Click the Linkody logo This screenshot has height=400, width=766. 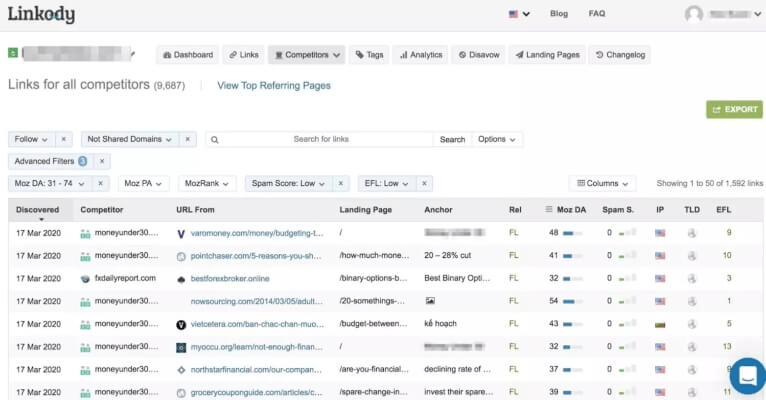coord(41,14)
